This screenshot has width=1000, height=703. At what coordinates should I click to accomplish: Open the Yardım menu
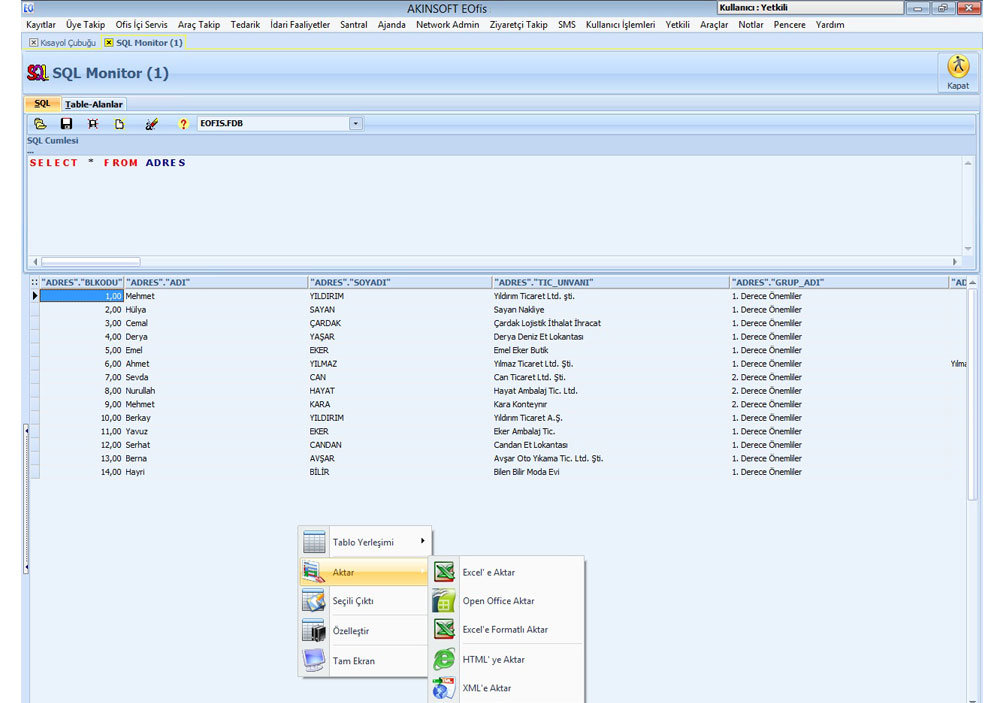[x=830, y=25]
